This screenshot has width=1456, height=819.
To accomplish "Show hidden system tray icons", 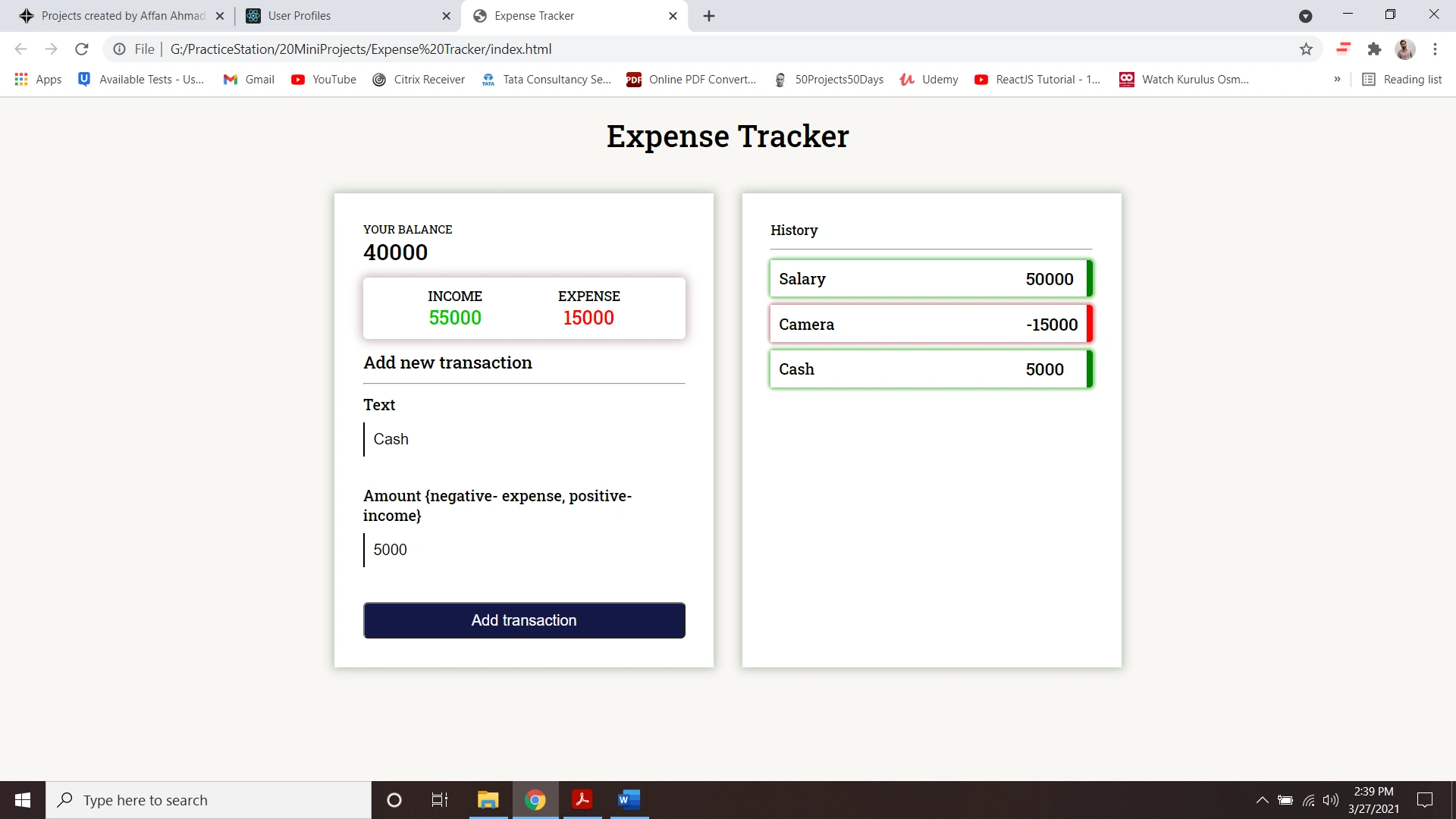I will point(1262,800).
